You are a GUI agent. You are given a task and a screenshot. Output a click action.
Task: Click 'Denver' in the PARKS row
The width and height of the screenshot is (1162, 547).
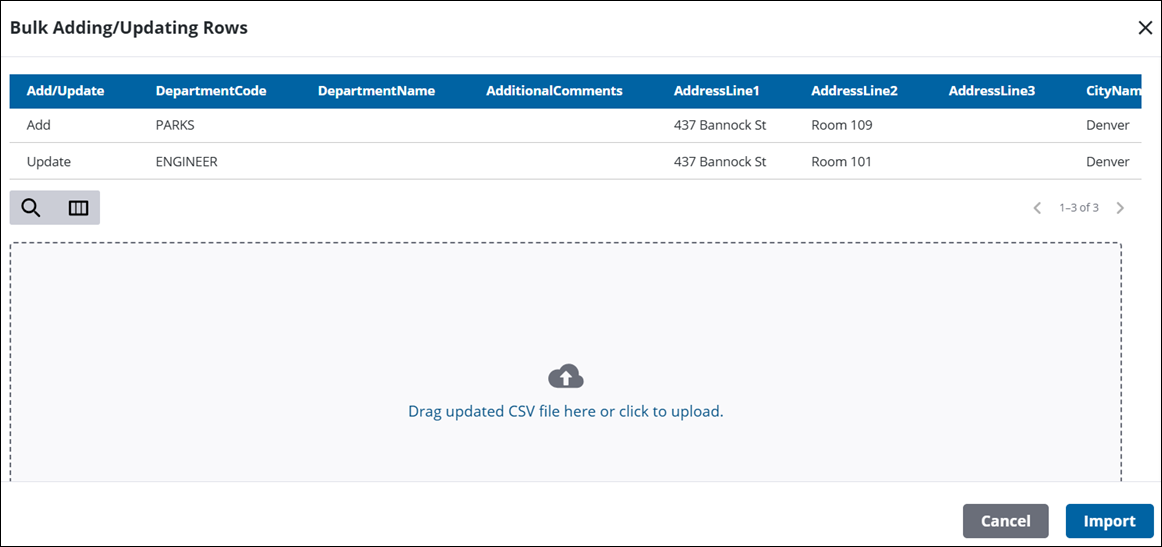1108,125
